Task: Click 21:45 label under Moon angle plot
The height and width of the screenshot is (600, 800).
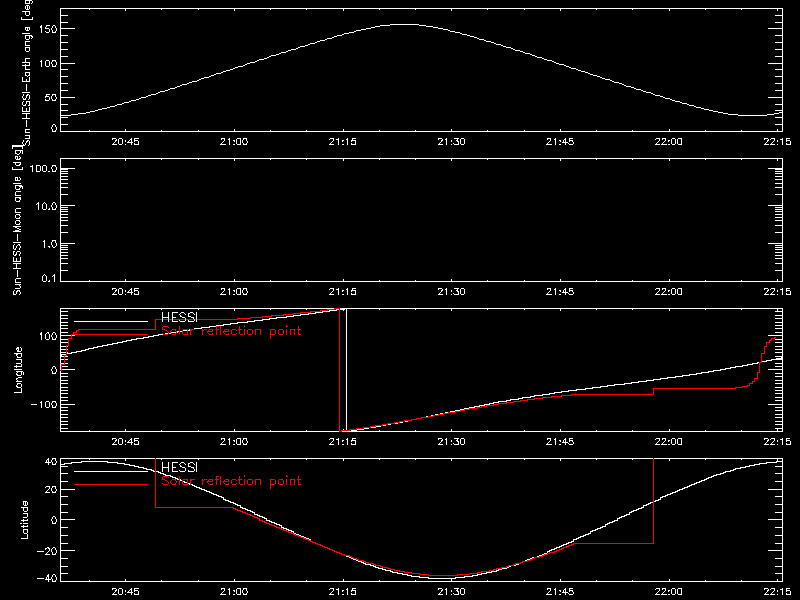Action: point(560,292)
